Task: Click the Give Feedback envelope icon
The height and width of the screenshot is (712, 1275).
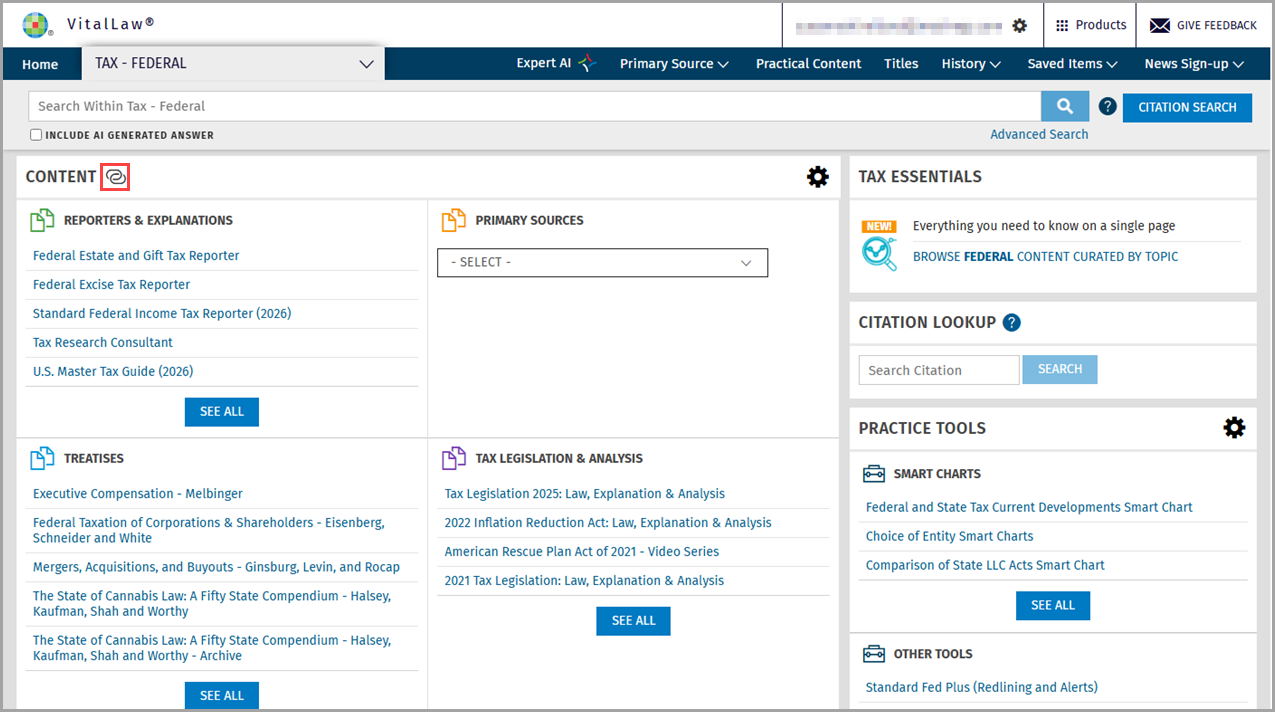Action: pos(1160,25)
